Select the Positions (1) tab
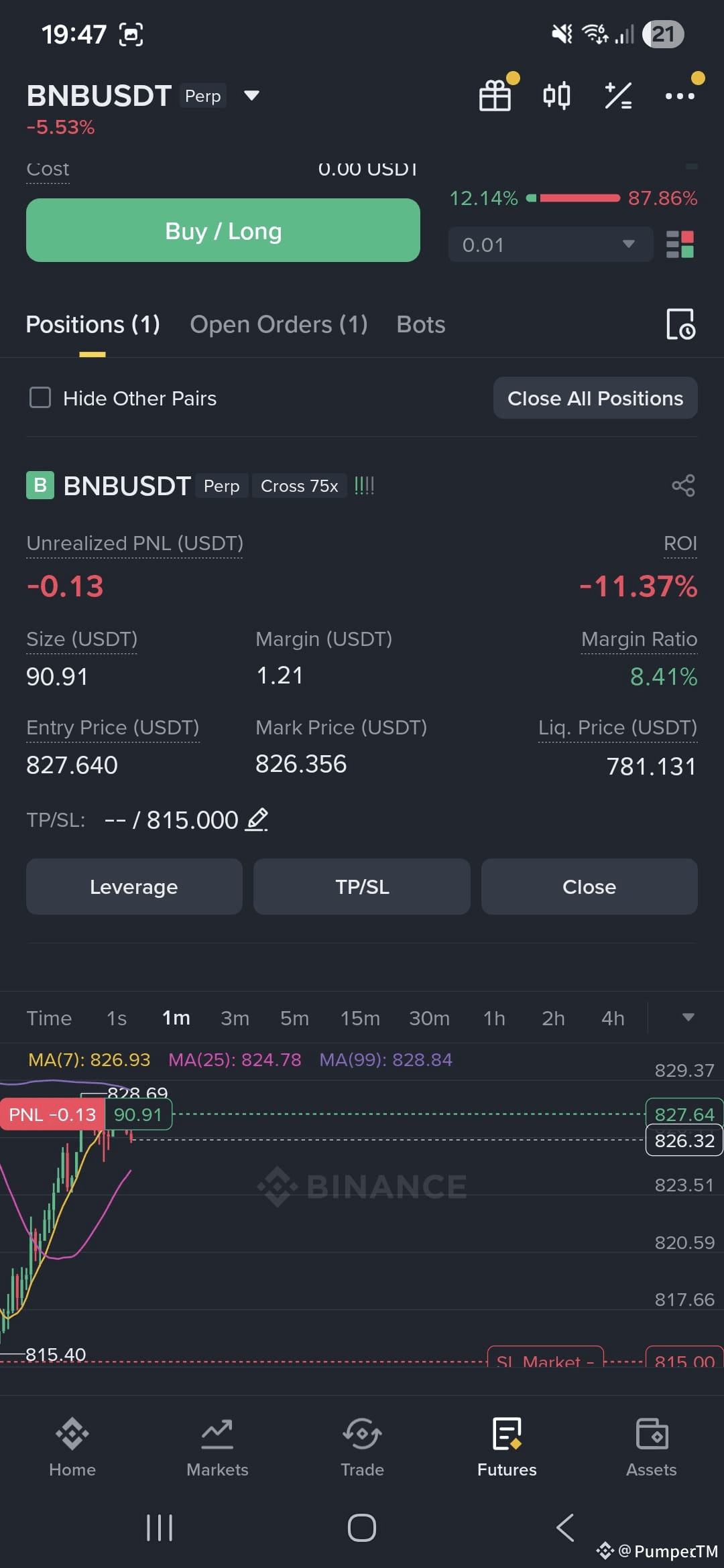The width and height of the screenshot is (724, 1568). [x=93, y=325]
